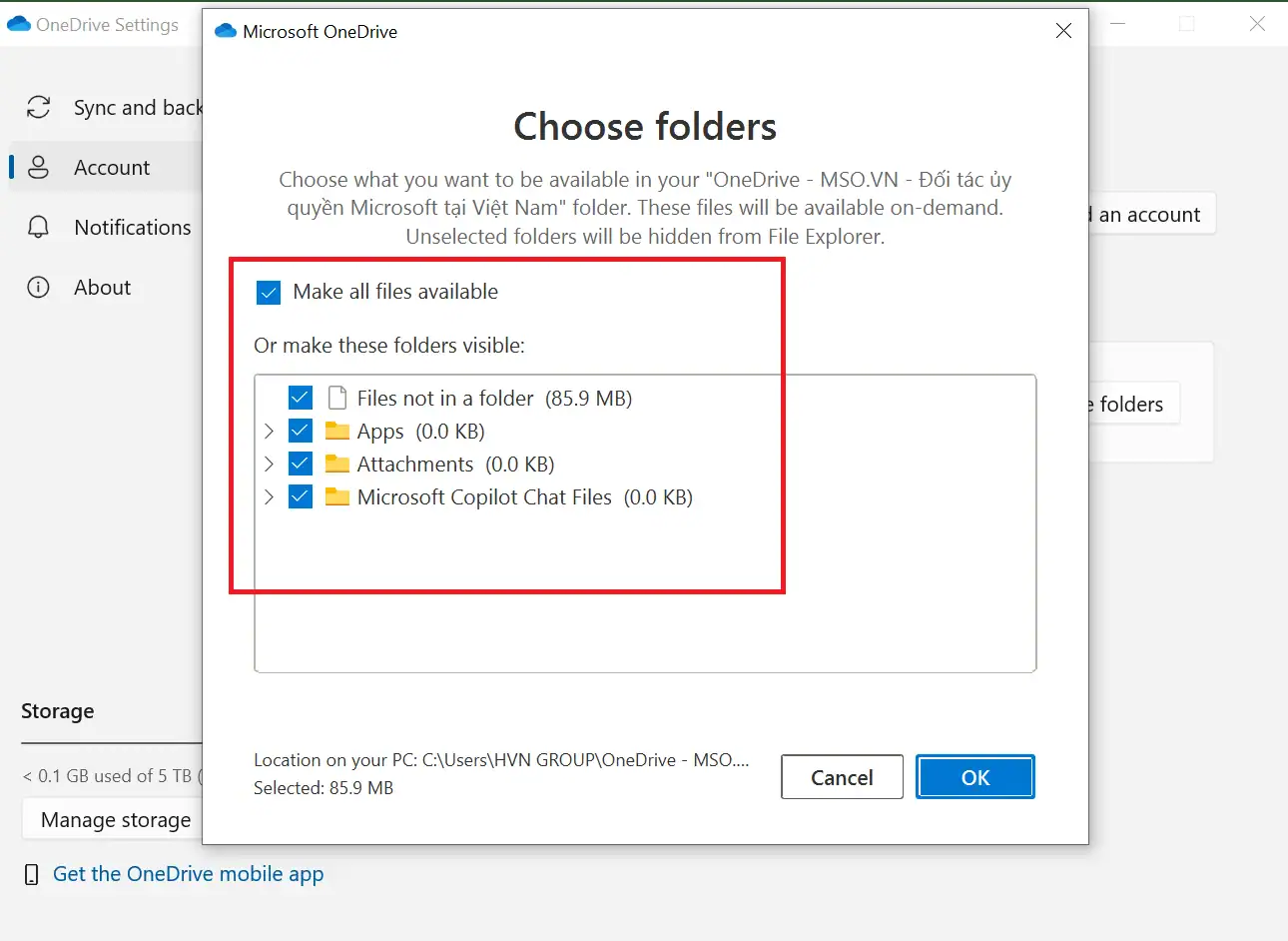
Task: Uncheck the Attachments folder checkbox
Action: [x=300, y=464]
